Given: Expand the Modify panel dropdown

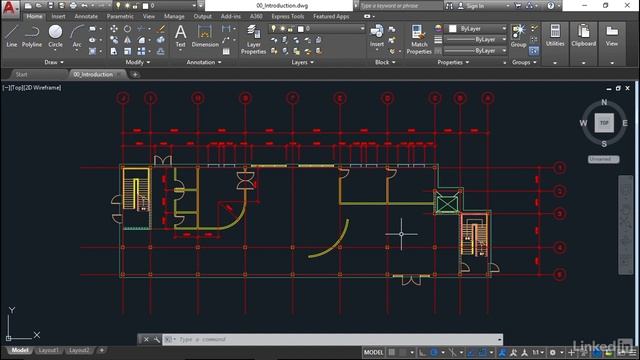Looking at the screenshot, I should click(138, 62).
